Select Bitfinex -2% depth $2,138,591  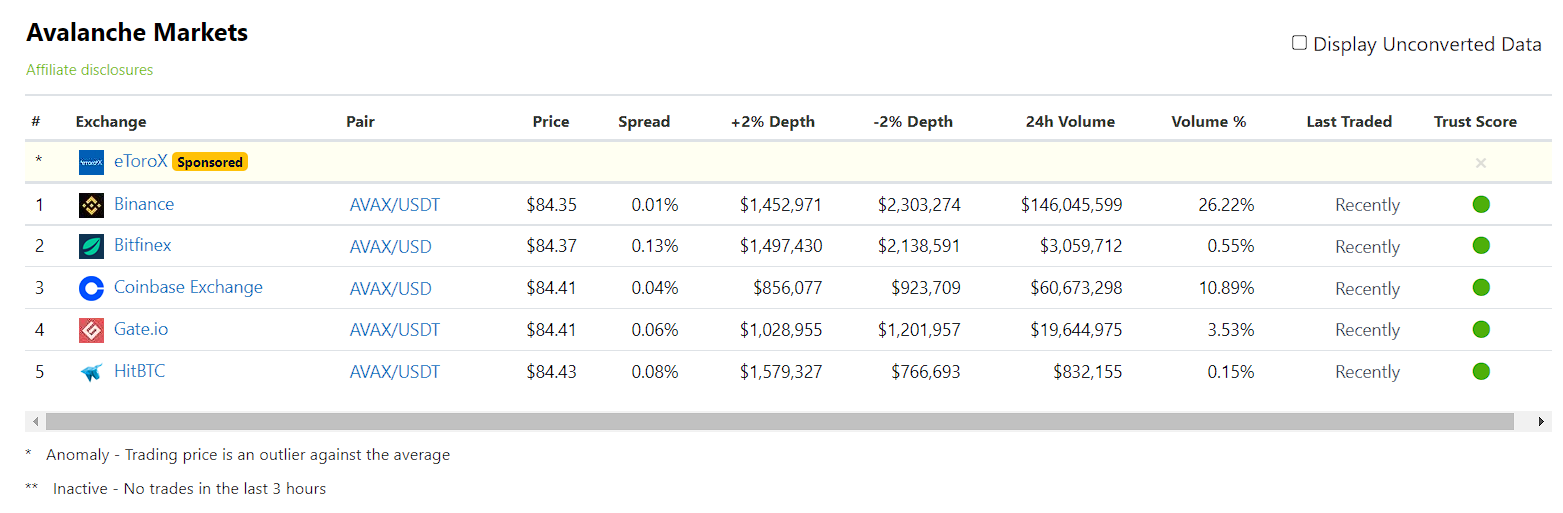click(x=920, y=246)
